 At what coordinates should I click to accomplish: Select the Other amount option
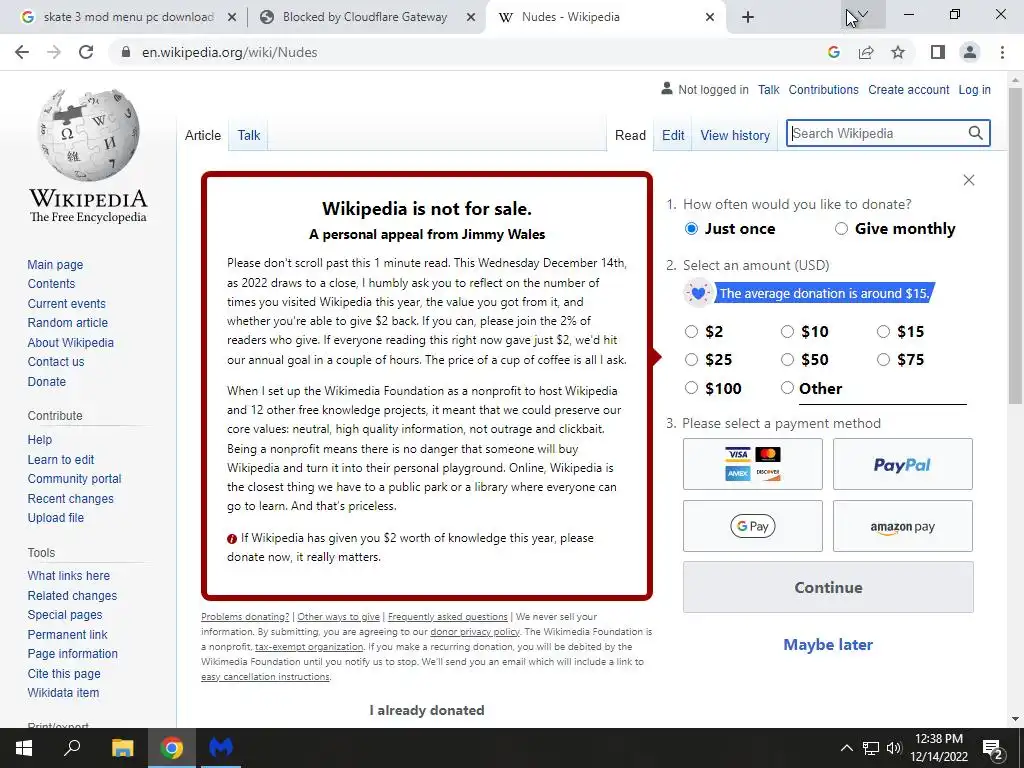(x=787, y=388)
